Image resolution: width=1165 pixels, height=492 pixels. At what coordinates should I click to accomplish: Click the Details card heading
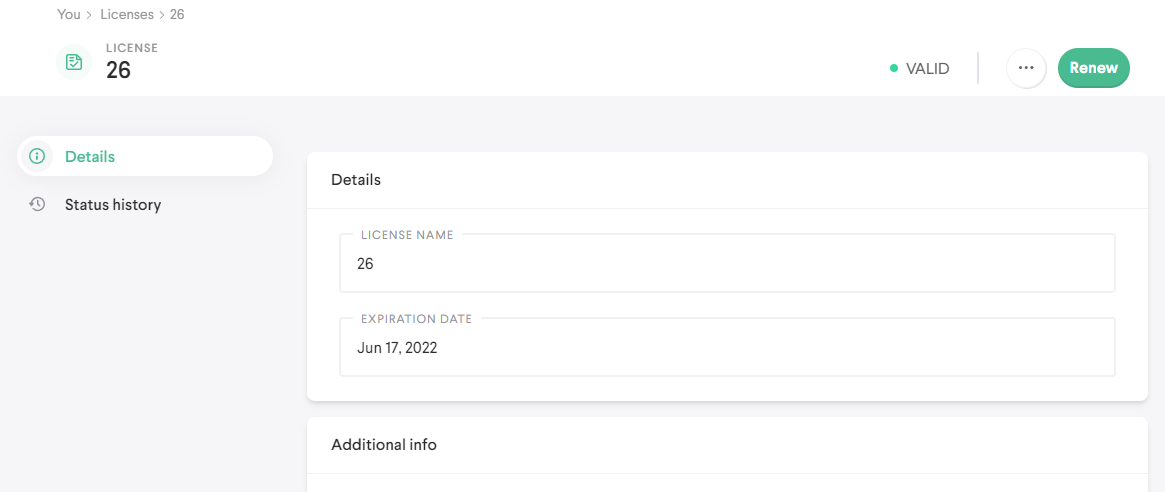tap(356, 180)
